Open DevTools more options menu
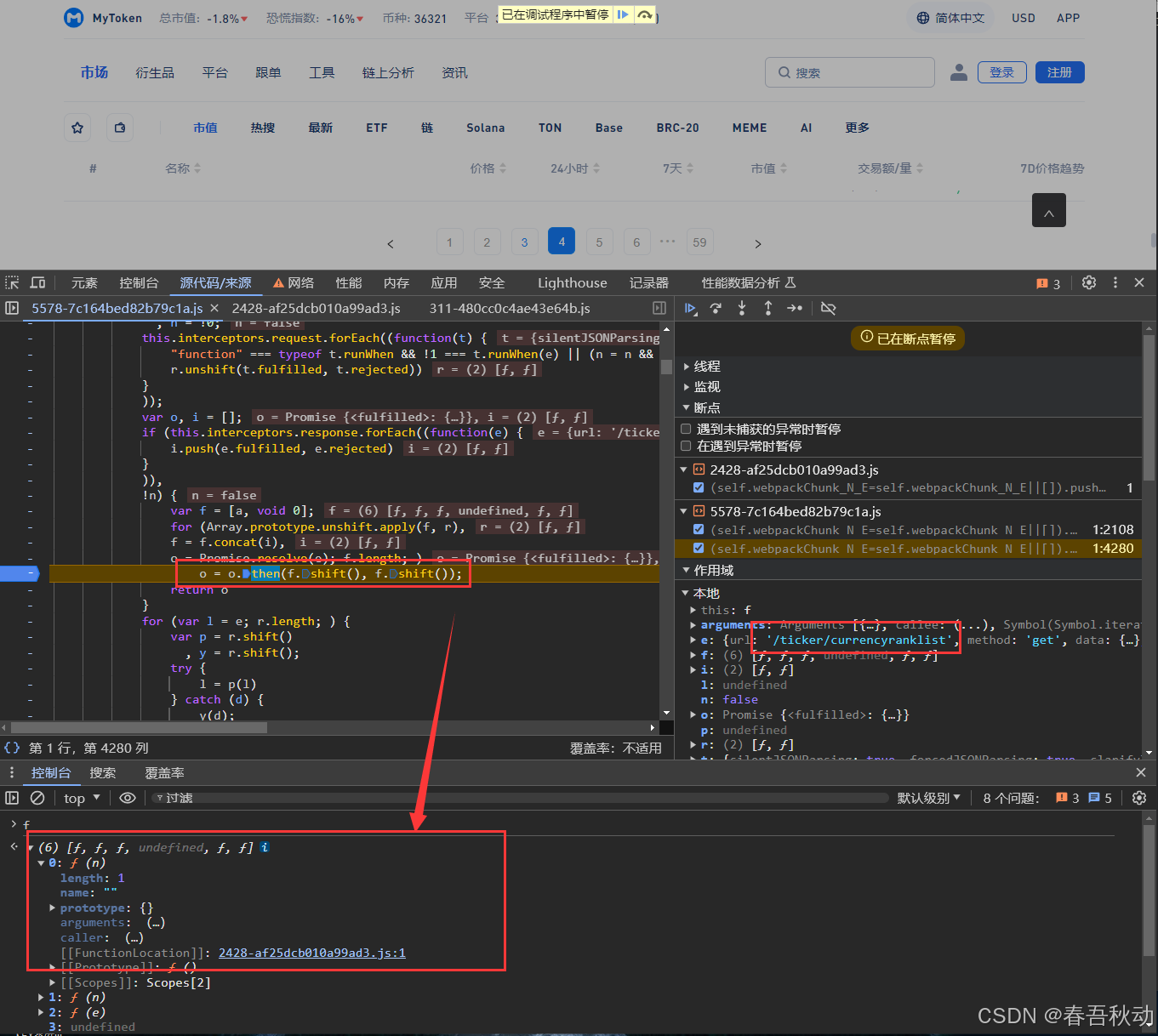This screenshot has width=1158, height=1036. (x=1115, y=282)
